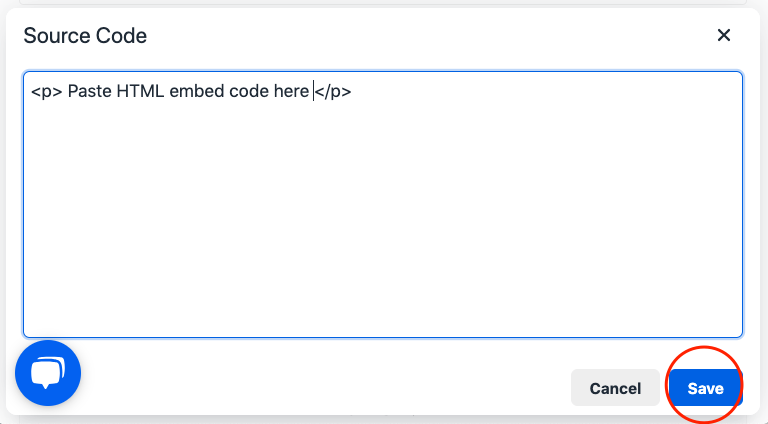The image size is (768, 424).
Task: Close the Source Code dialog via X icon
Action: (723, 35)
